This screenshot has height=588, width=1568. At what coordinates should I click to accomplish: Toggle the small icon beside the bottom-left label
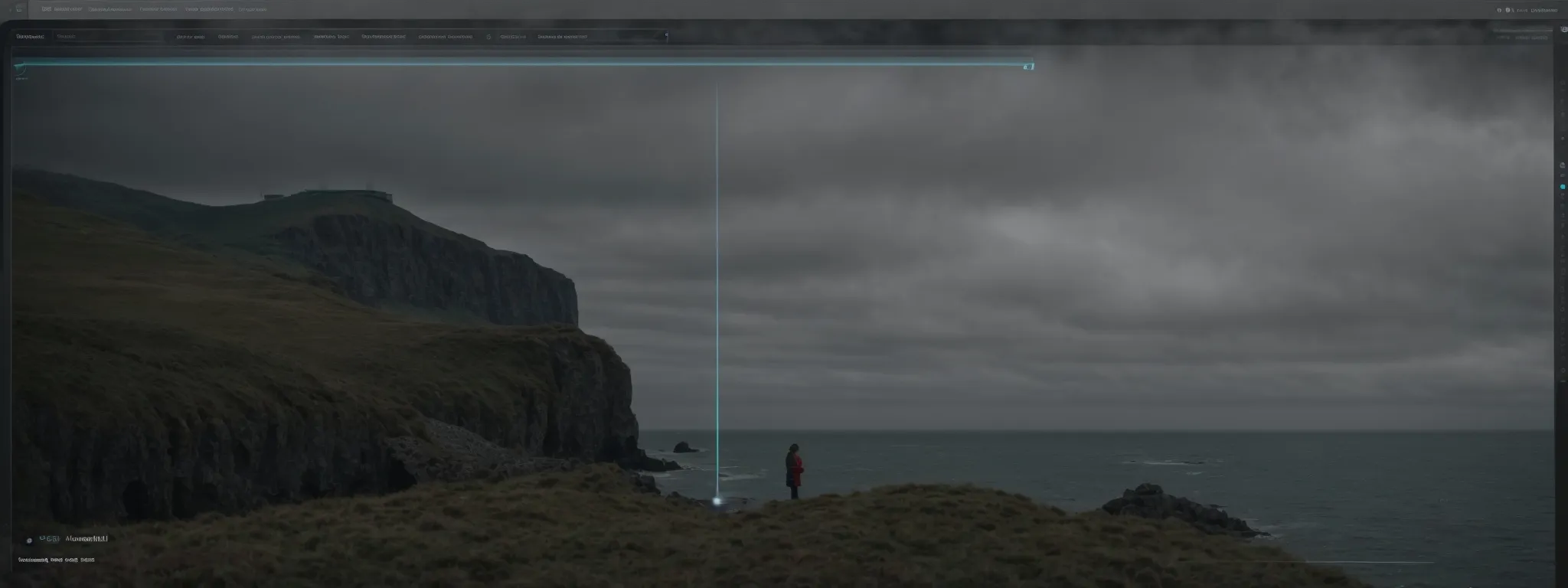coord(51,539)
